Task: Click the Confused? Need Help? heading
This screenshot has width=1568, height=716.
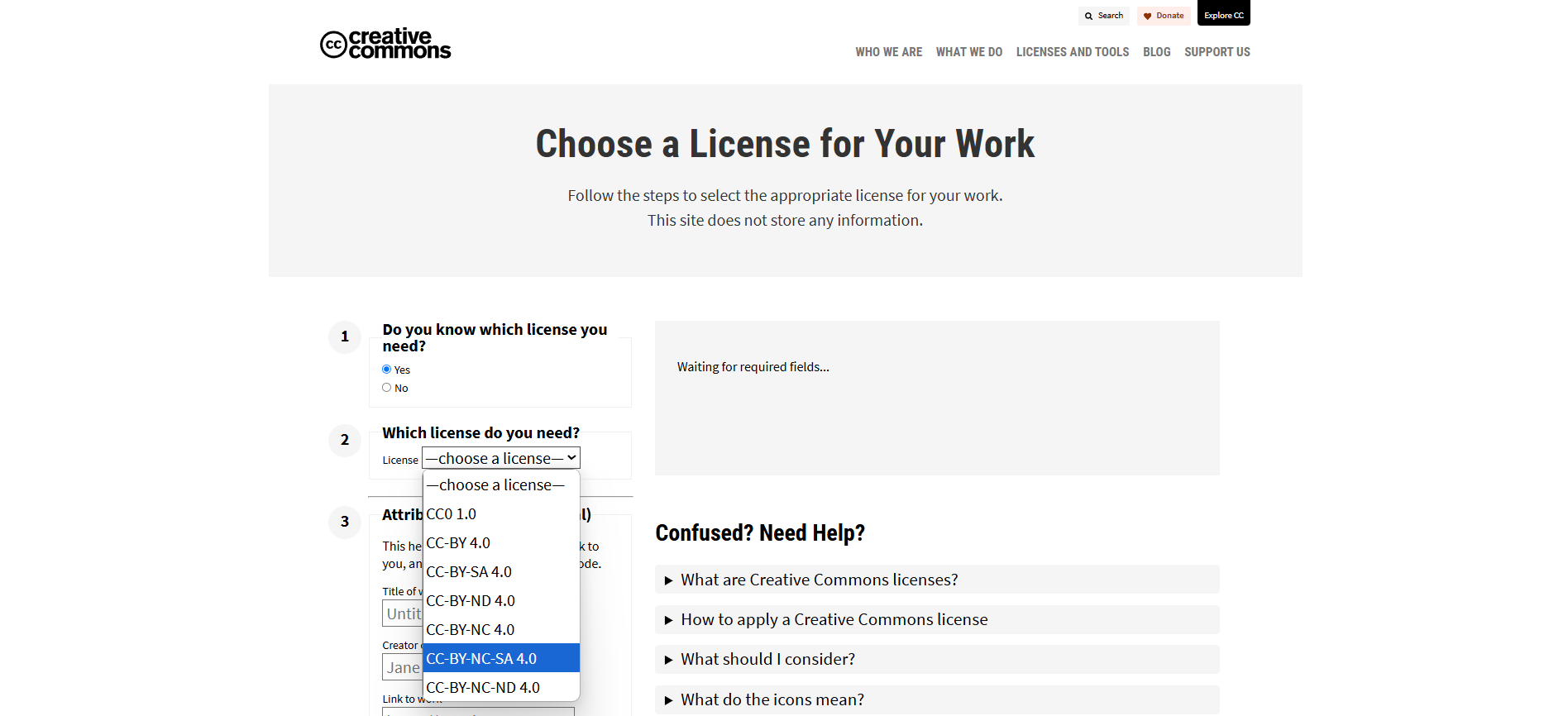Action: 760,533
